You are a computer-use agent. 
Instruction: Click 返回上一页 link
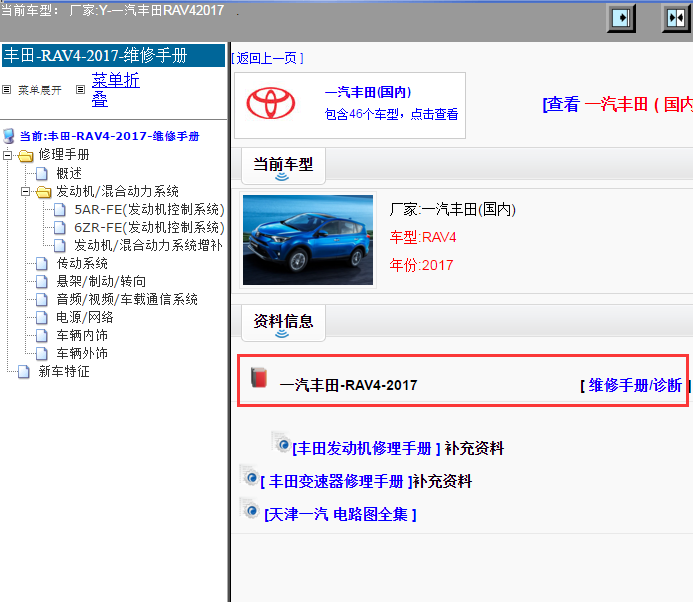(267, 58)
